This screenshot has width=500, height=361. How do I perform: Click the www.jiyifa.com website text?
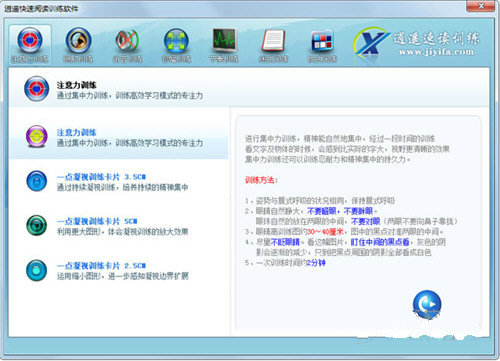[x=436, y=52]
